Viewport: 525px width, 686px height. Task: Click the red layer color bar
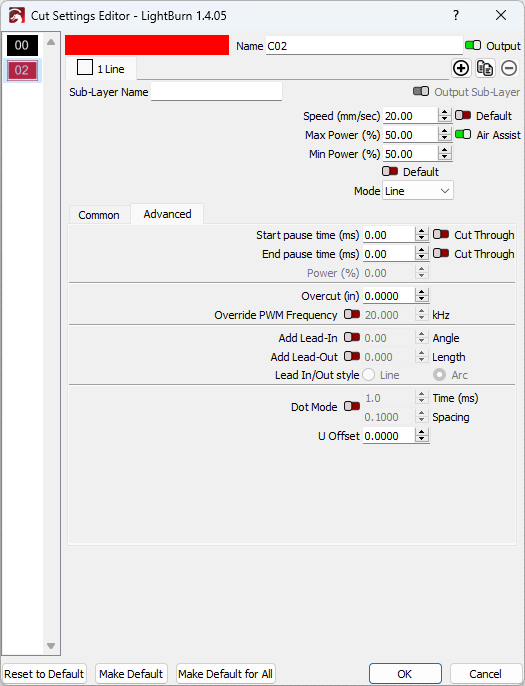click(147, 45)
